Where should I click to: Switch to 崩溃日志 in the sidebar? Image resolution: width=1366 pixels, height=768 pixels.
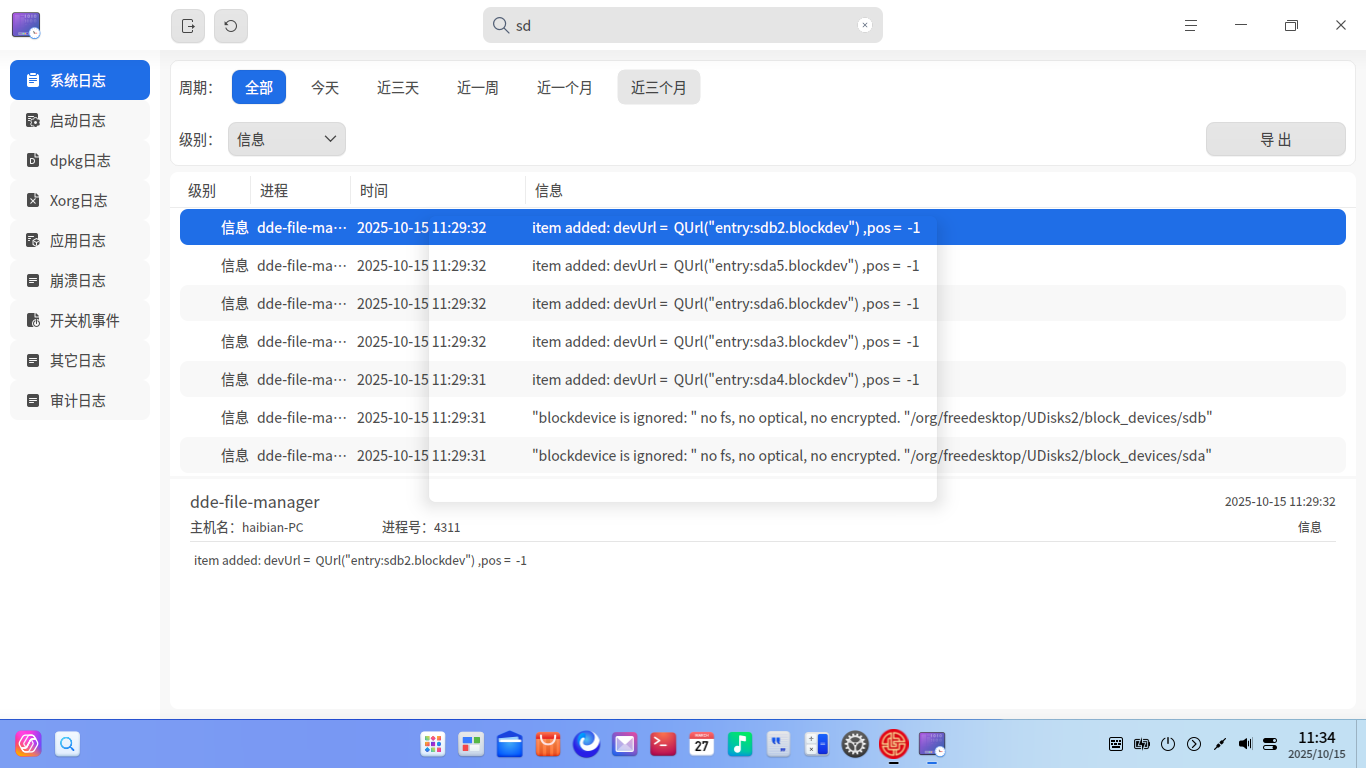click(80, 280)
